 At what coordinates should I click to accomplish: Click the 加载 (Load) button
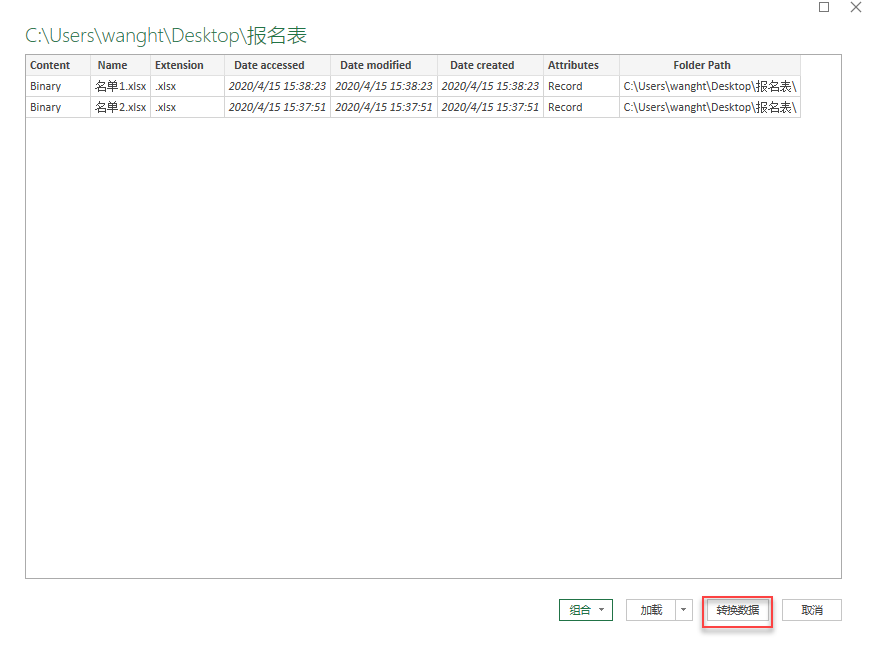pos(651,610)
